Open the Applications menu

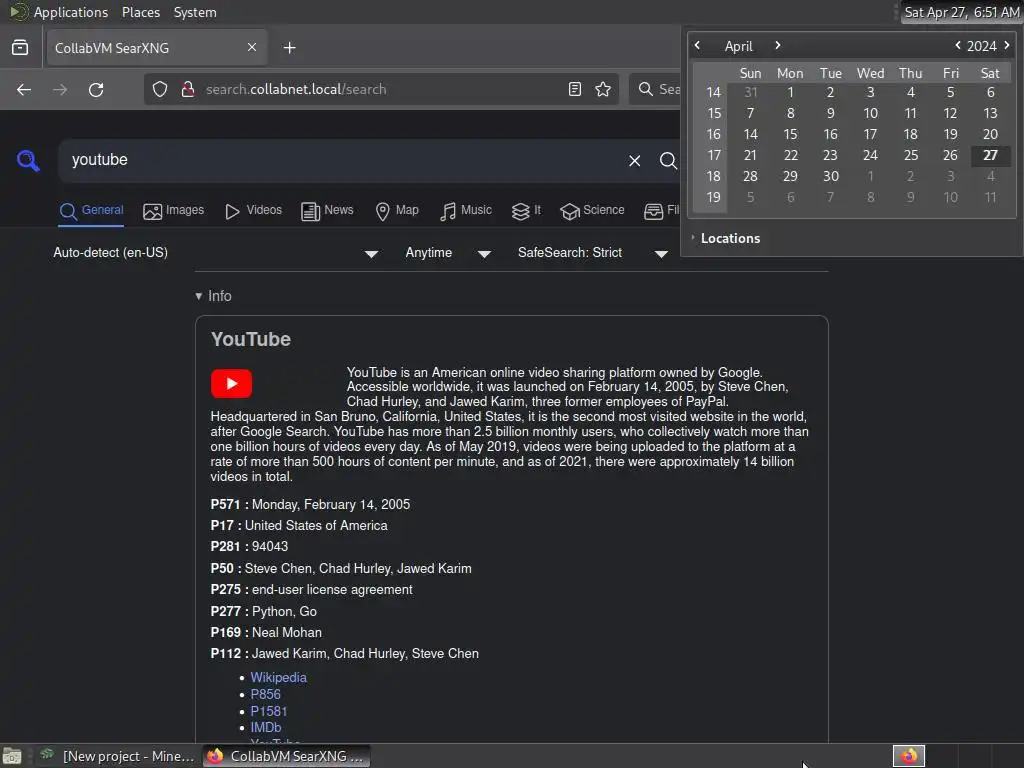coord(71,12)
